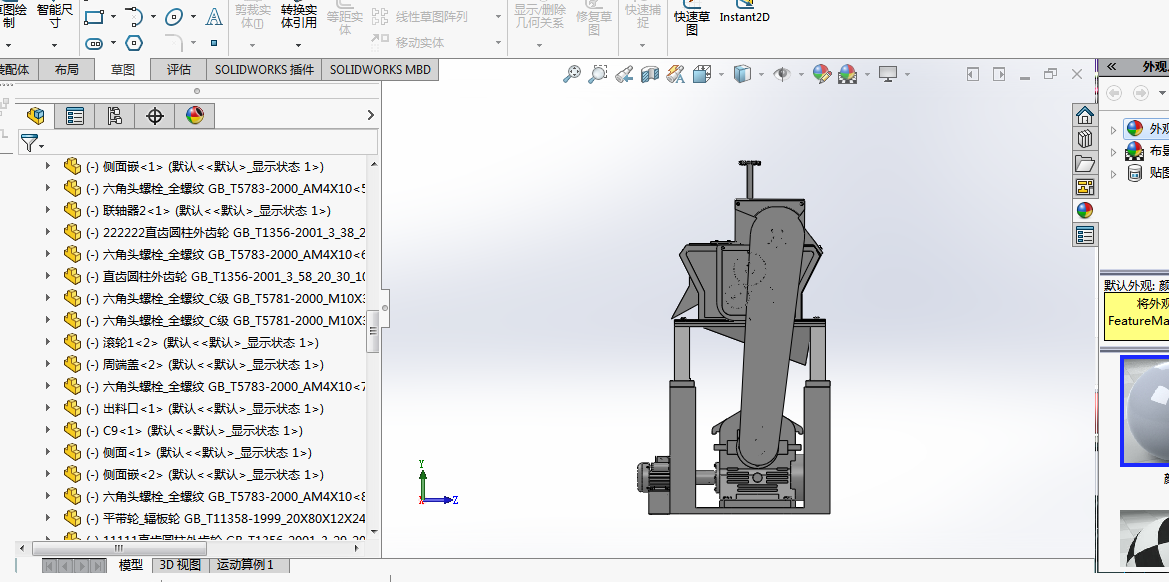Image resolution: width=1169 pixels, height=582 pixels.
Task: Open the Design Library task pane icon
Action: pyautogui.click(x=1085, y=139)
